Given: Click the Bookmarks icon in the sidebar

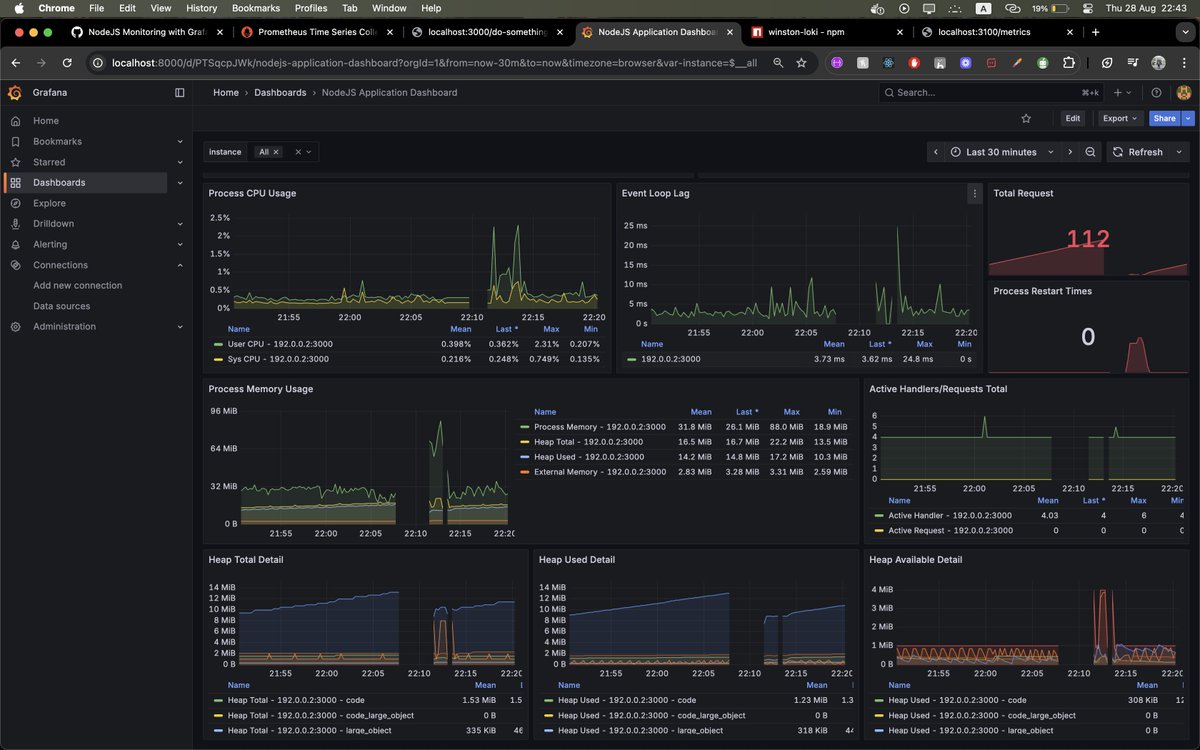Looking at the screenshot, I should pyautogui.click(x=15, y=141).
